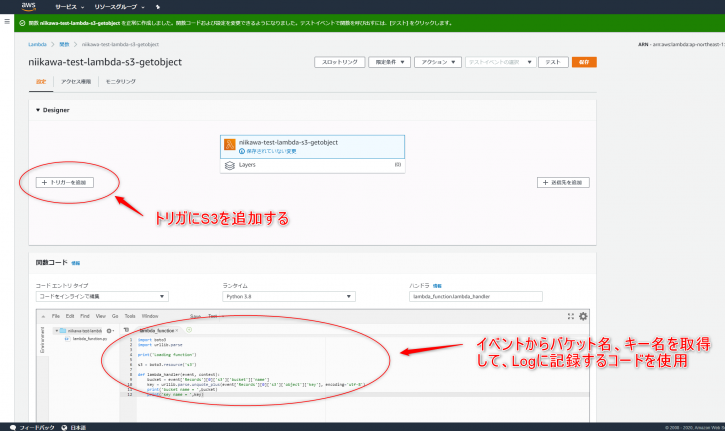Open the Python 3.8 runtime dropdown
The image size is (725, 431).
[289, 296]
